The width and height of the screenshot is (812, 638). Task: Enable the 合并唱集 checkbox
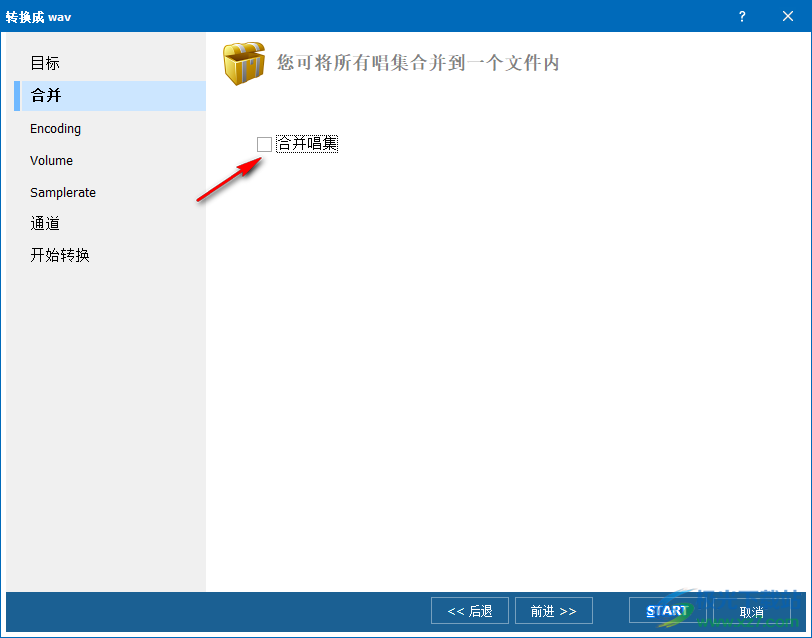[264, 144]
